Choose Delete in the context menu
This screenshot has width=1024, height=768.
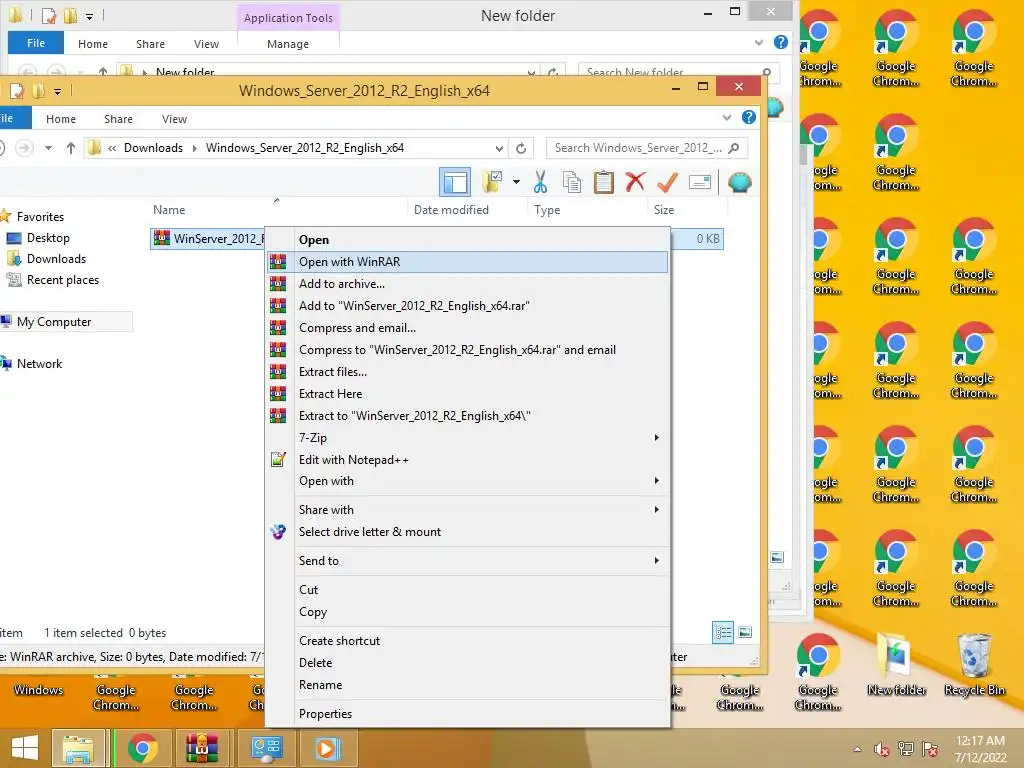468,663
